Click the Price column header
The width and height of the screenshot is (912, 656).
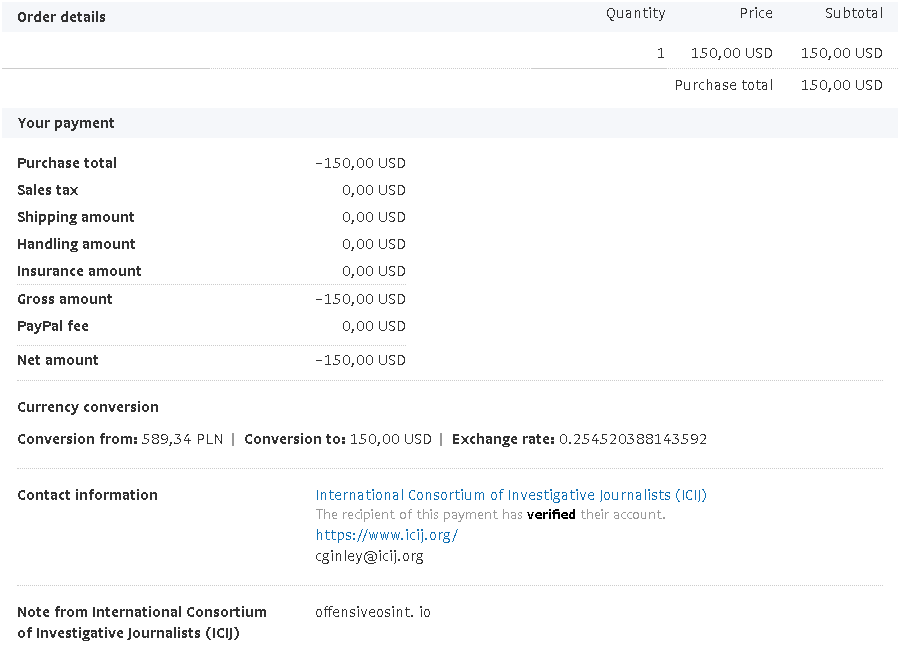pos(755,14)
